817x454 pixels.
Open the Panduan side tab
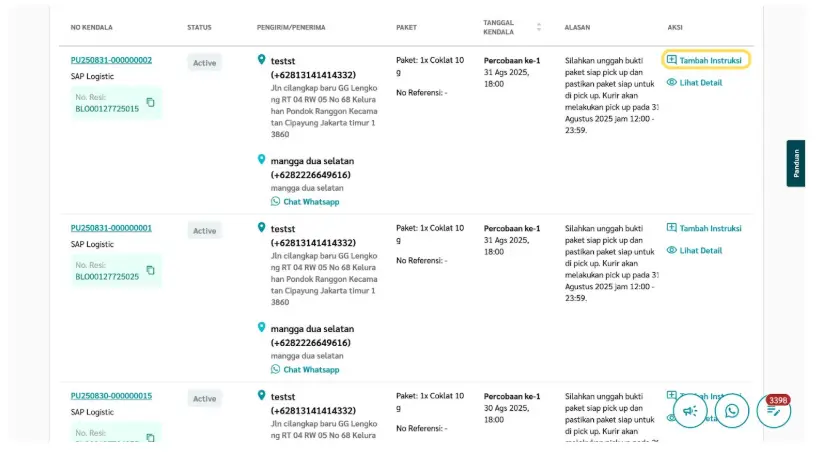(796, 163)
